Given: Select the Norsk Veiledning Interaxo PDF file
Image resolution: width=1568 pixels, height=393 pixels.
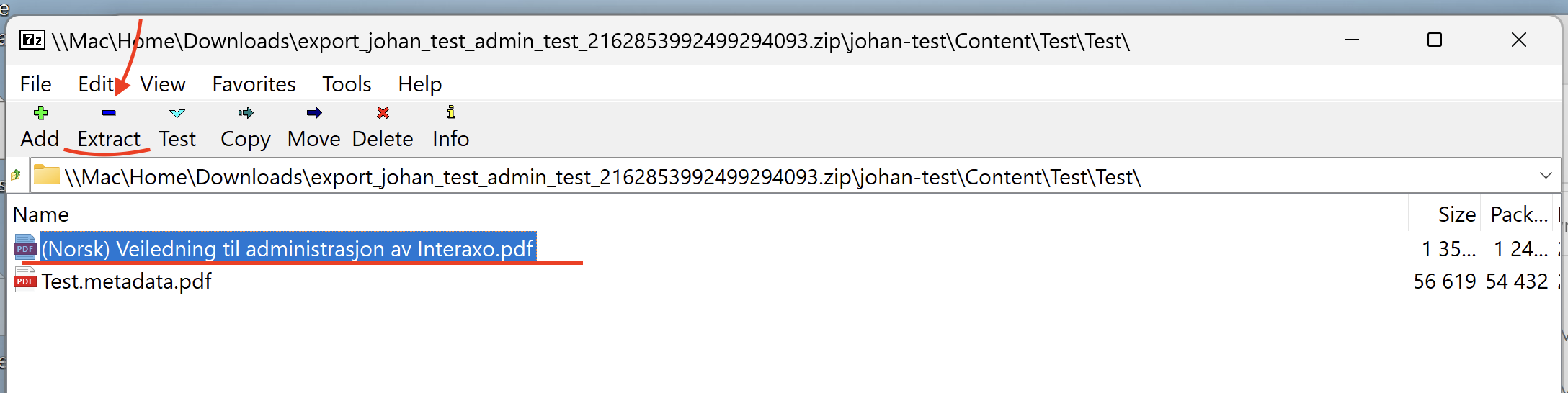Looking at the screenshot, I should pyautogui.click(x=287, y=248).
